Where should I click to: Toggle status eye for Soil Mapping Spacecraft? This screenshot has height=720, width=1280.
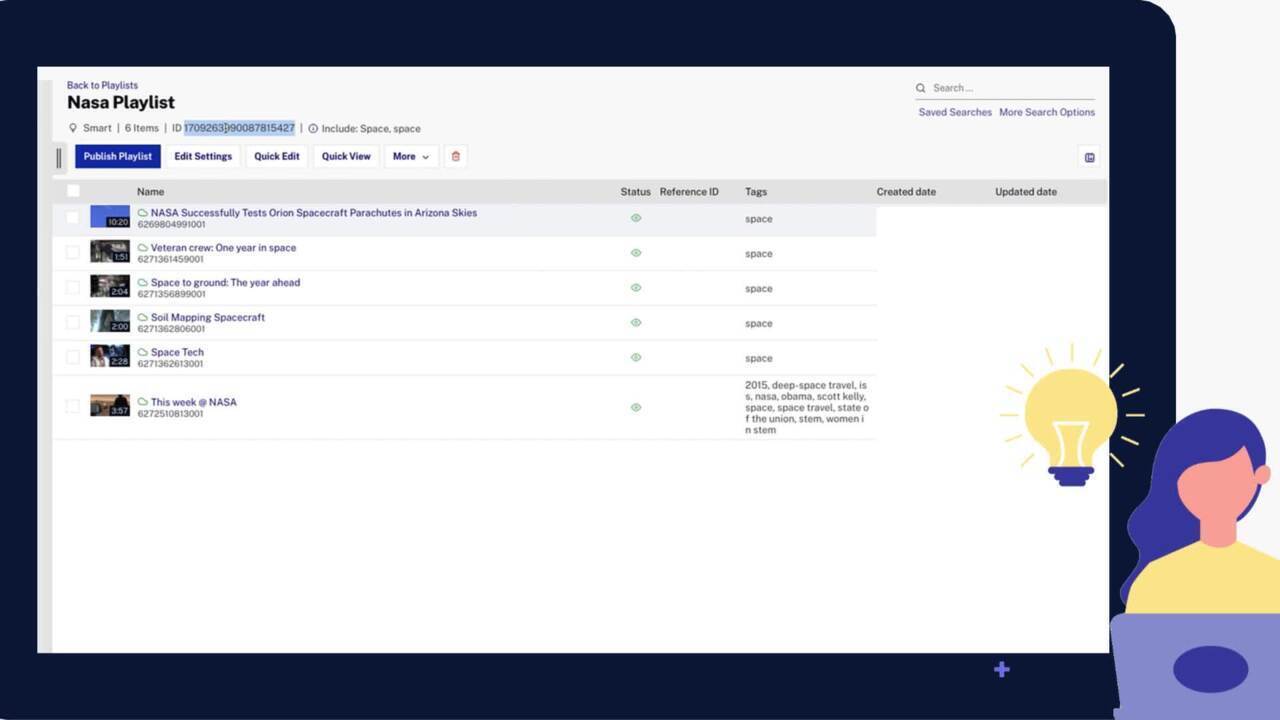point(636,323)
